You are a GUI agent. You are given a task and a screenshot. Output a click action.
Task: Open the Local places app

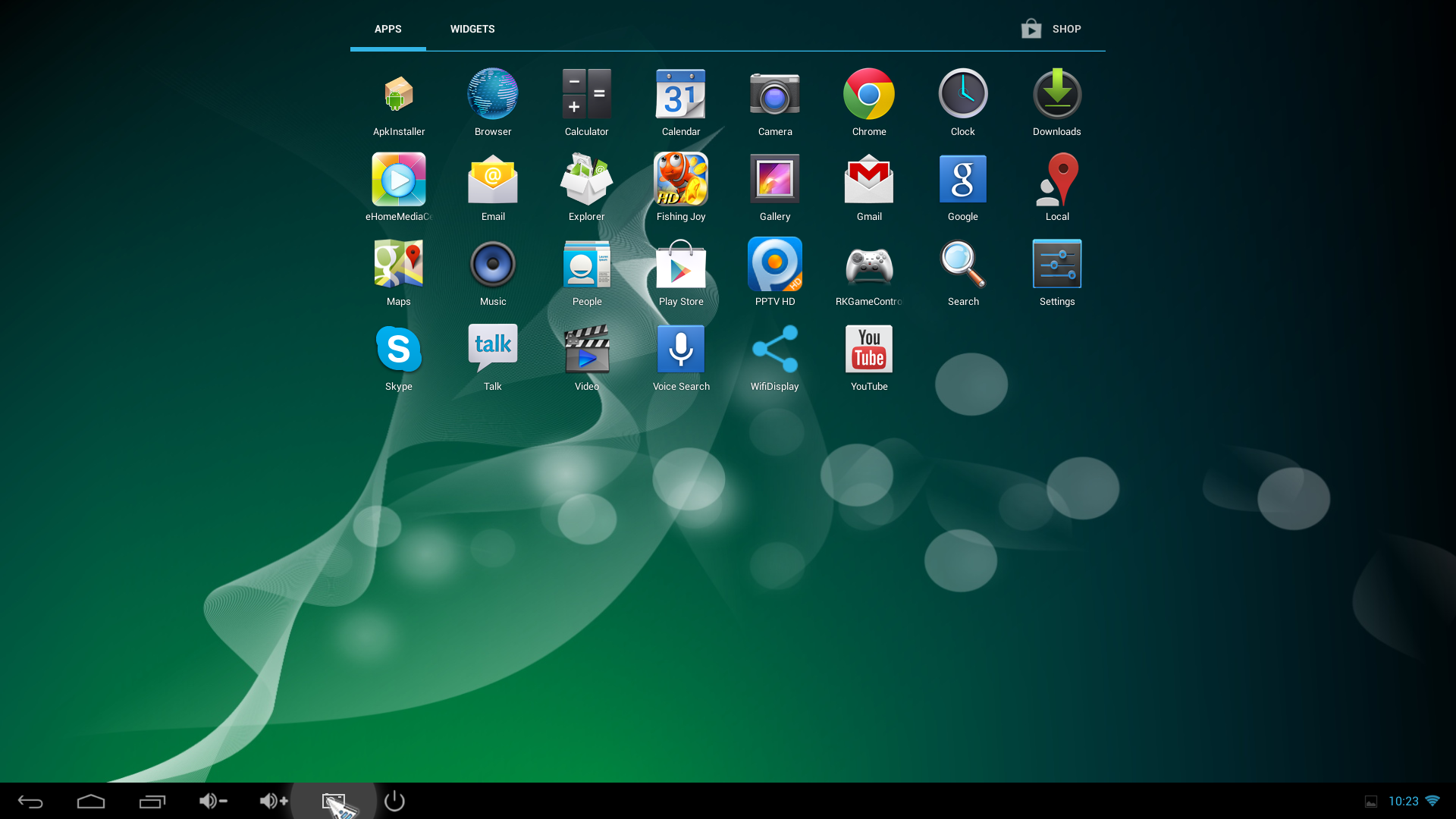[1057, 179]
